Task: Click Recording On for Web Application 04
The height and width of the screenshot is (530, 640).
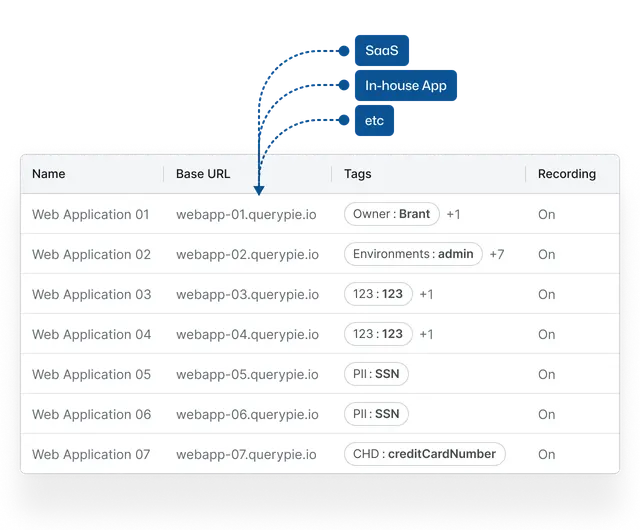Action: pyautogui.click(x=547, y=334)
